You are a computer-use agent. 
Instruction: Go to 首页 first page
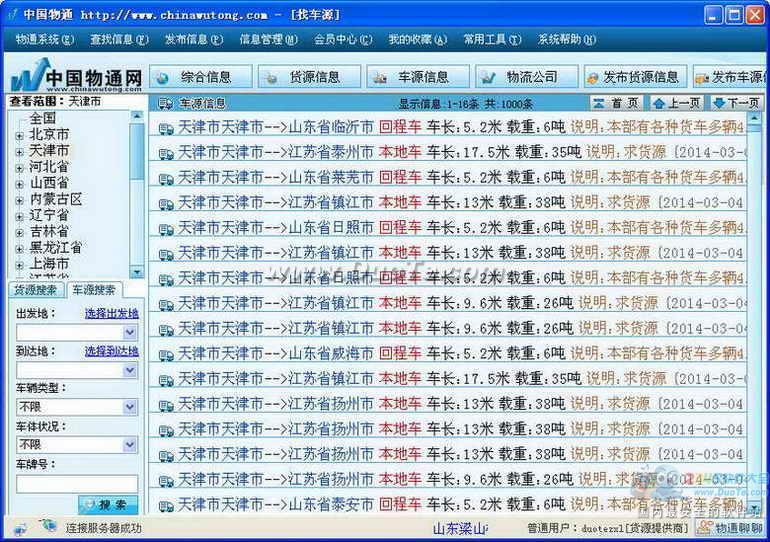[x=617, y=103]
